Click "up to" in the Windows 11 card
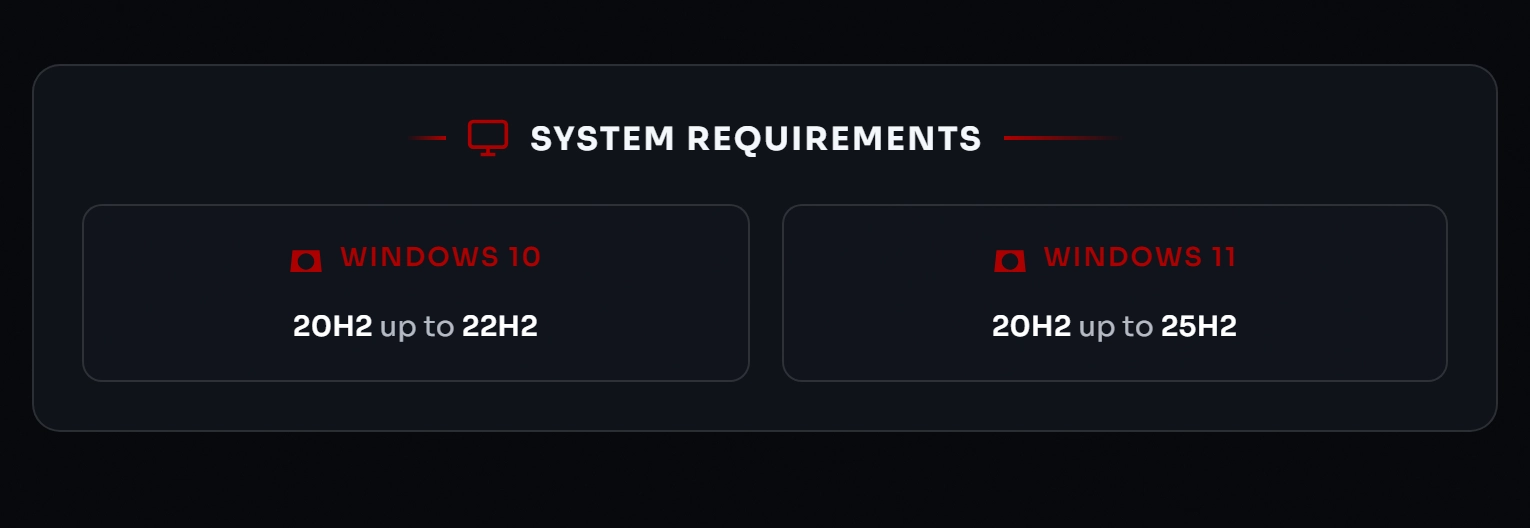The height and width of the screenshot is (528, 1530). (1115, 326)
